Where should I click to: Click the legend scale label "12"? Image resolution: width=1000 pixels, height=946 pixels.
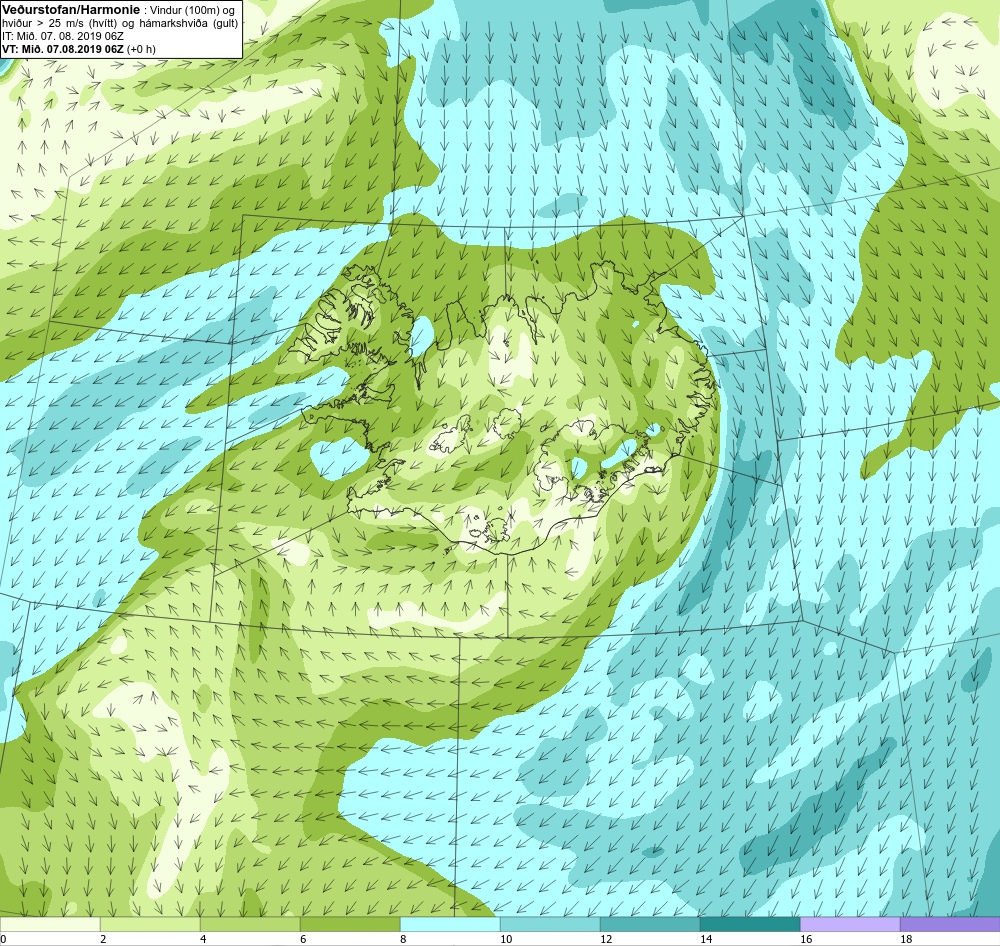point(607,939)
